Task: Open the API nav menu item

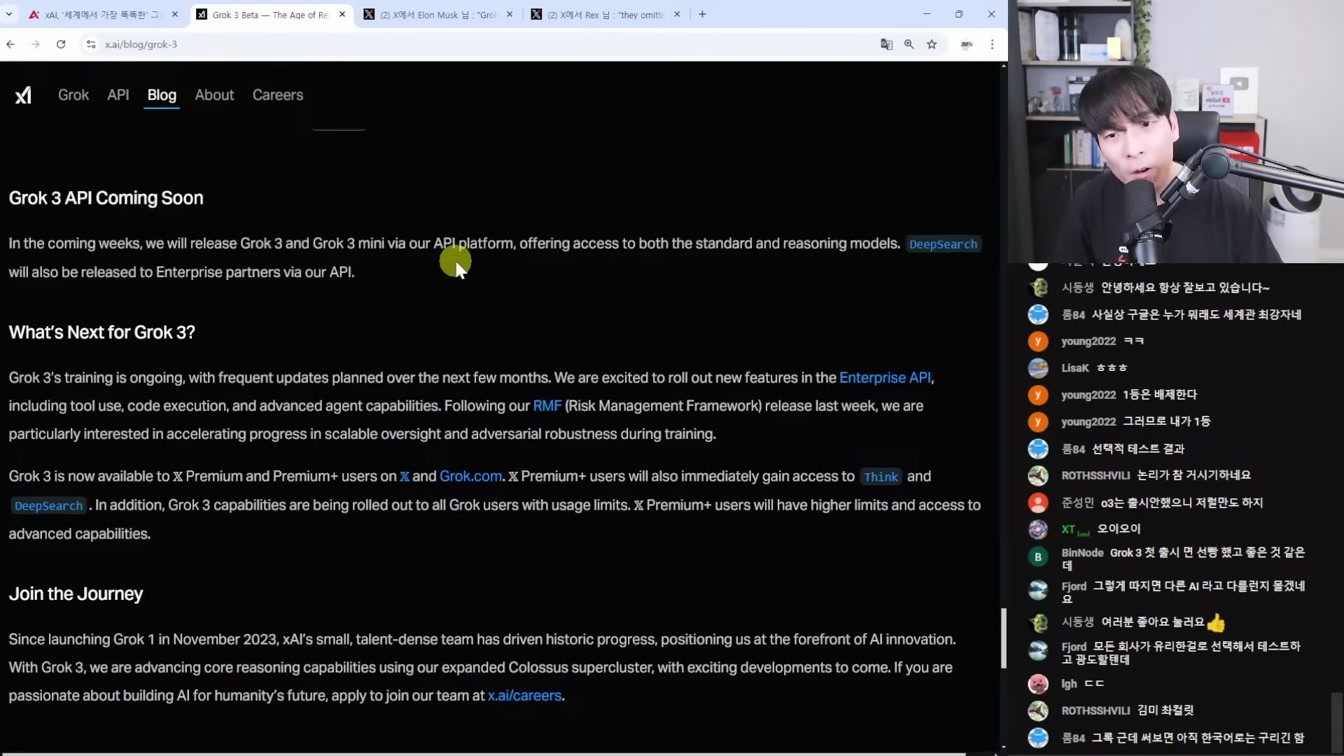Action: pyautogui.click(x=118, y=95)
